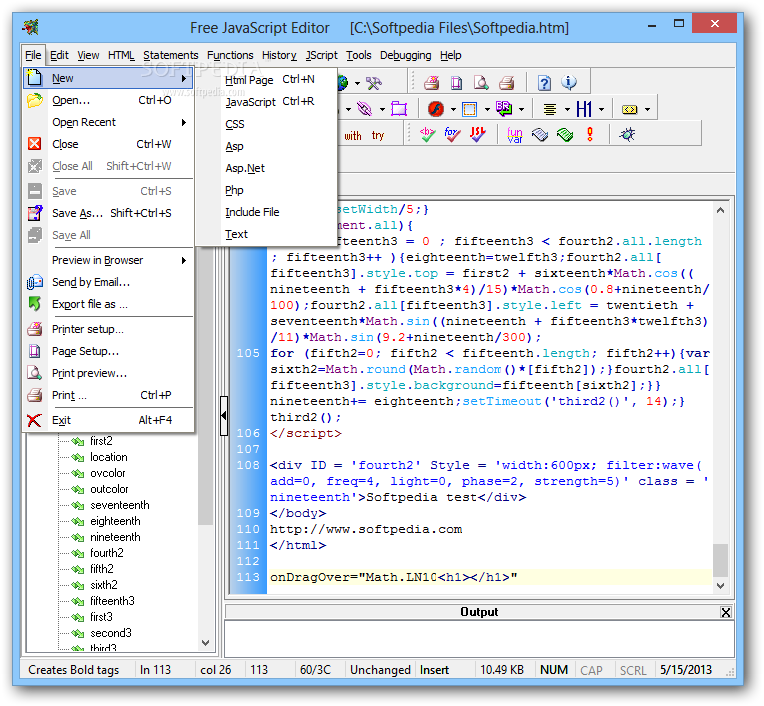This screenshot has height=706, width=764.
Task: Insert 'with' statement from toolbar
Action: [x=353, y=136]
